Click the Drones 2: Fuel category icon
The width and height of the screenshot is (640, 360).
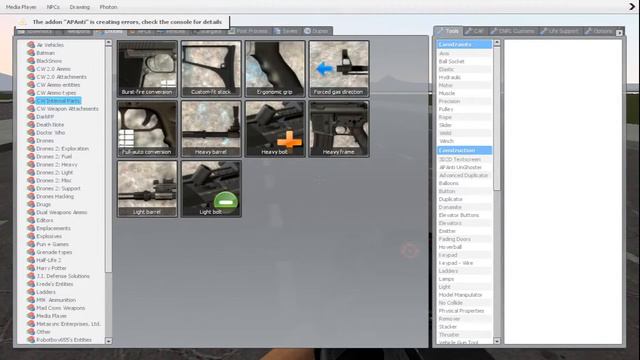31,156
